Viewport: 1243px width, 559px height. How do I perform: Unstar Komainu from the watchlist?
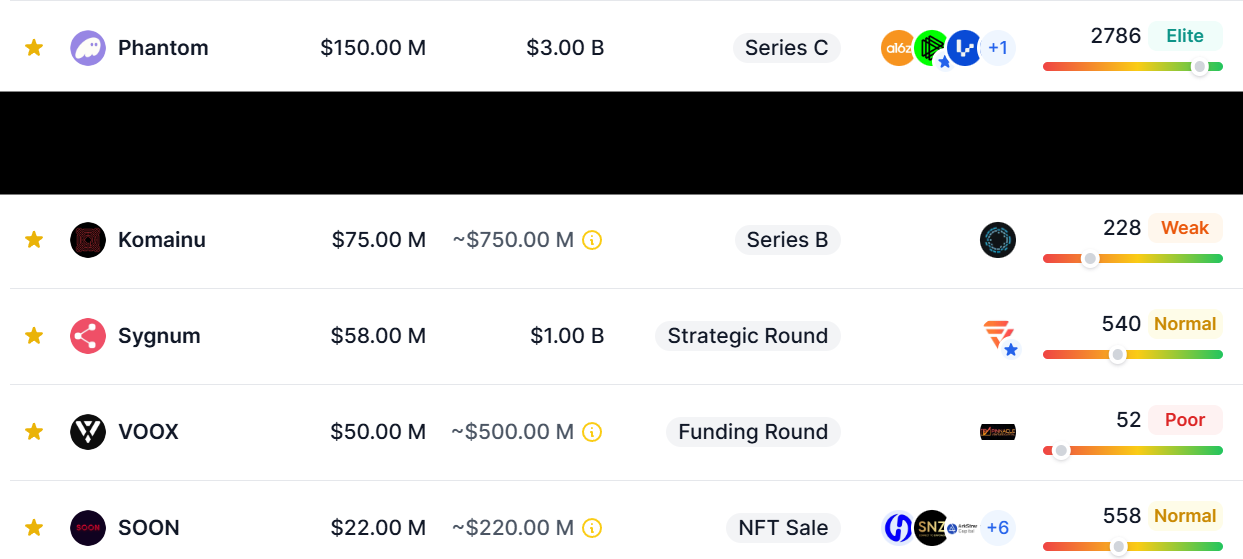[34, 240]
